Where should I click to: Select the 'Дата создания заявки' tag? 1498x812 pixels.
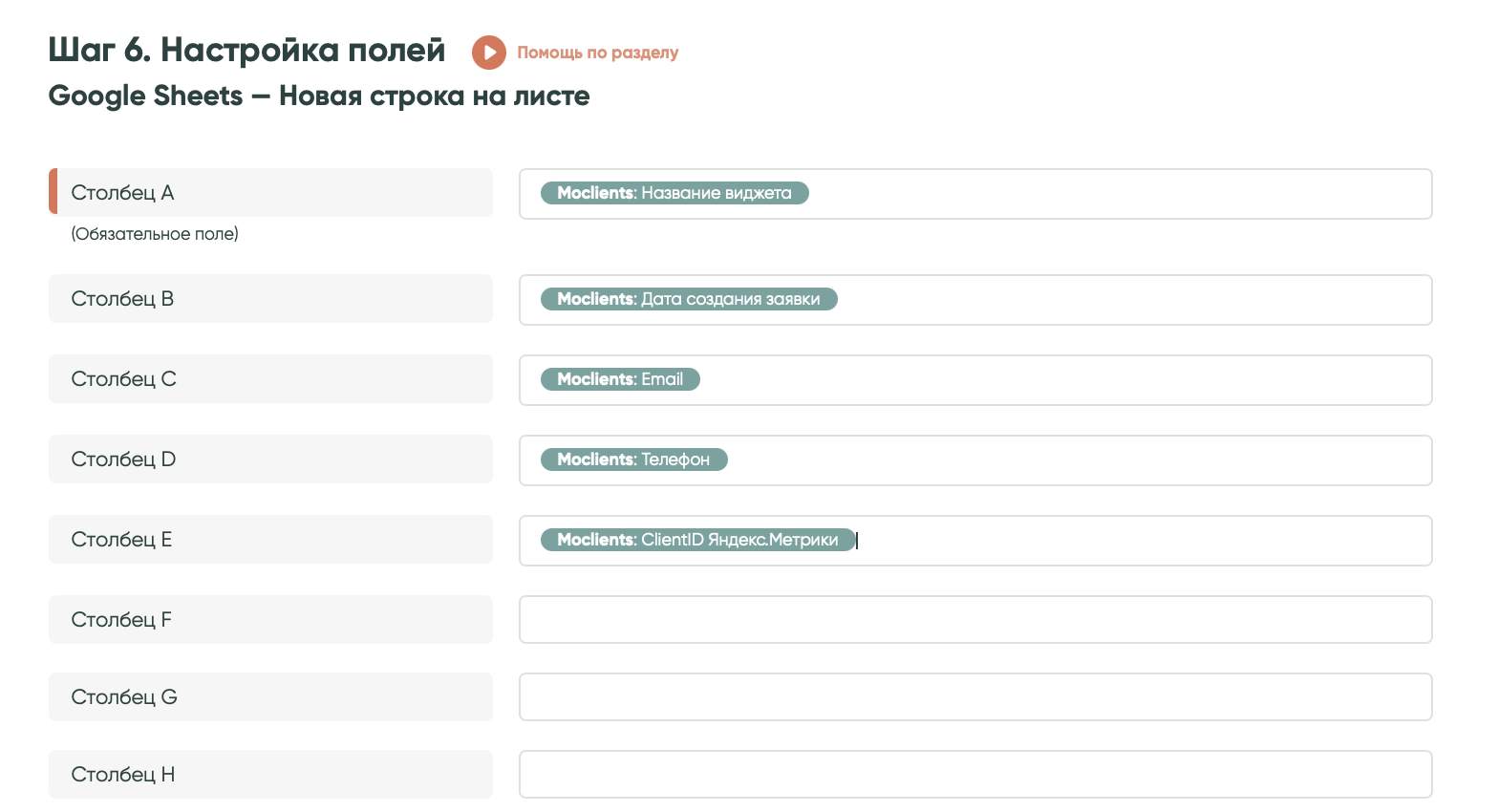(689, 299)
